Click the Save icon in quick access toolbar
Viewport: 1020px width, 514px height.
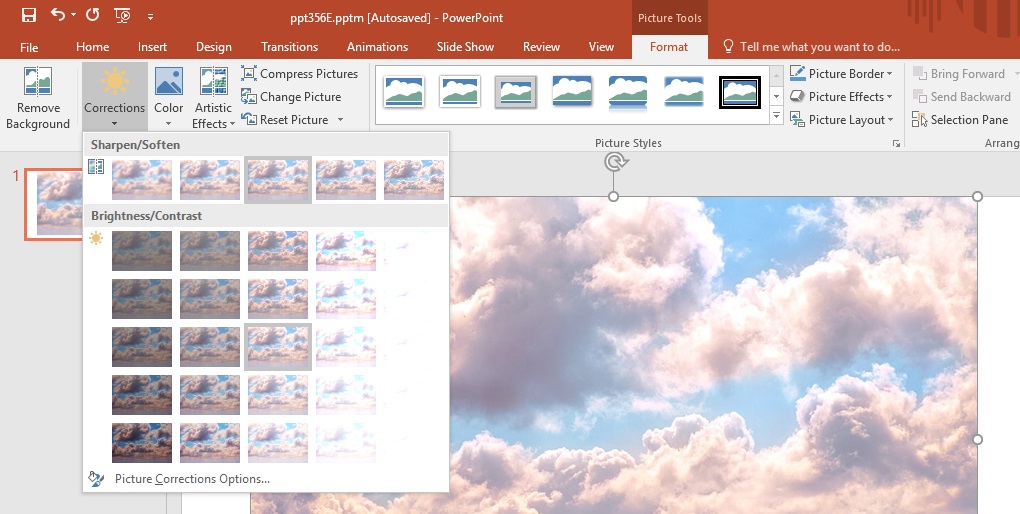point(29,16)
